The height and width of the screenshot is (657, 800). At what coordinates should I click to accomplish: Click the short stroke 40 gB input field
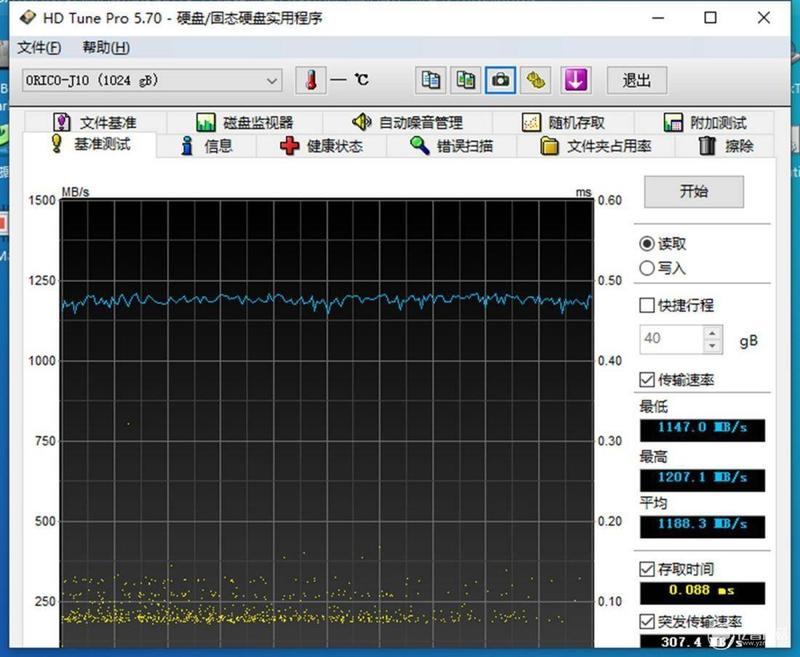coord(671,339)
